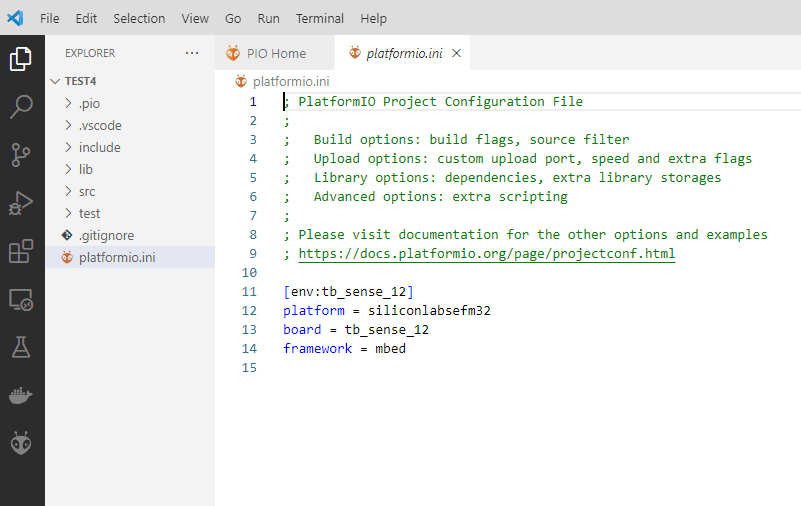Click the value 'mbed' on line 14
This screenshot has width=801, height=506.
click(x=390, y=348)
